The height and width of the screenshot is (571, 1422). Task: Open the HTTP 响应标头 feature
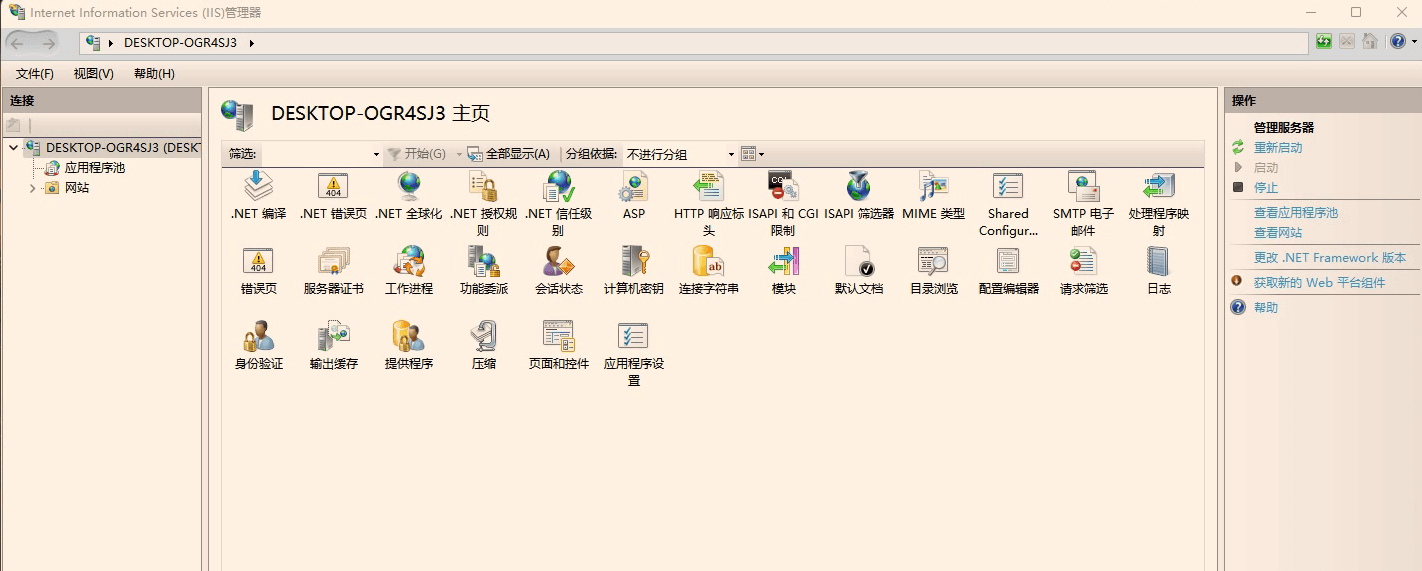click(x=708, y=204)
